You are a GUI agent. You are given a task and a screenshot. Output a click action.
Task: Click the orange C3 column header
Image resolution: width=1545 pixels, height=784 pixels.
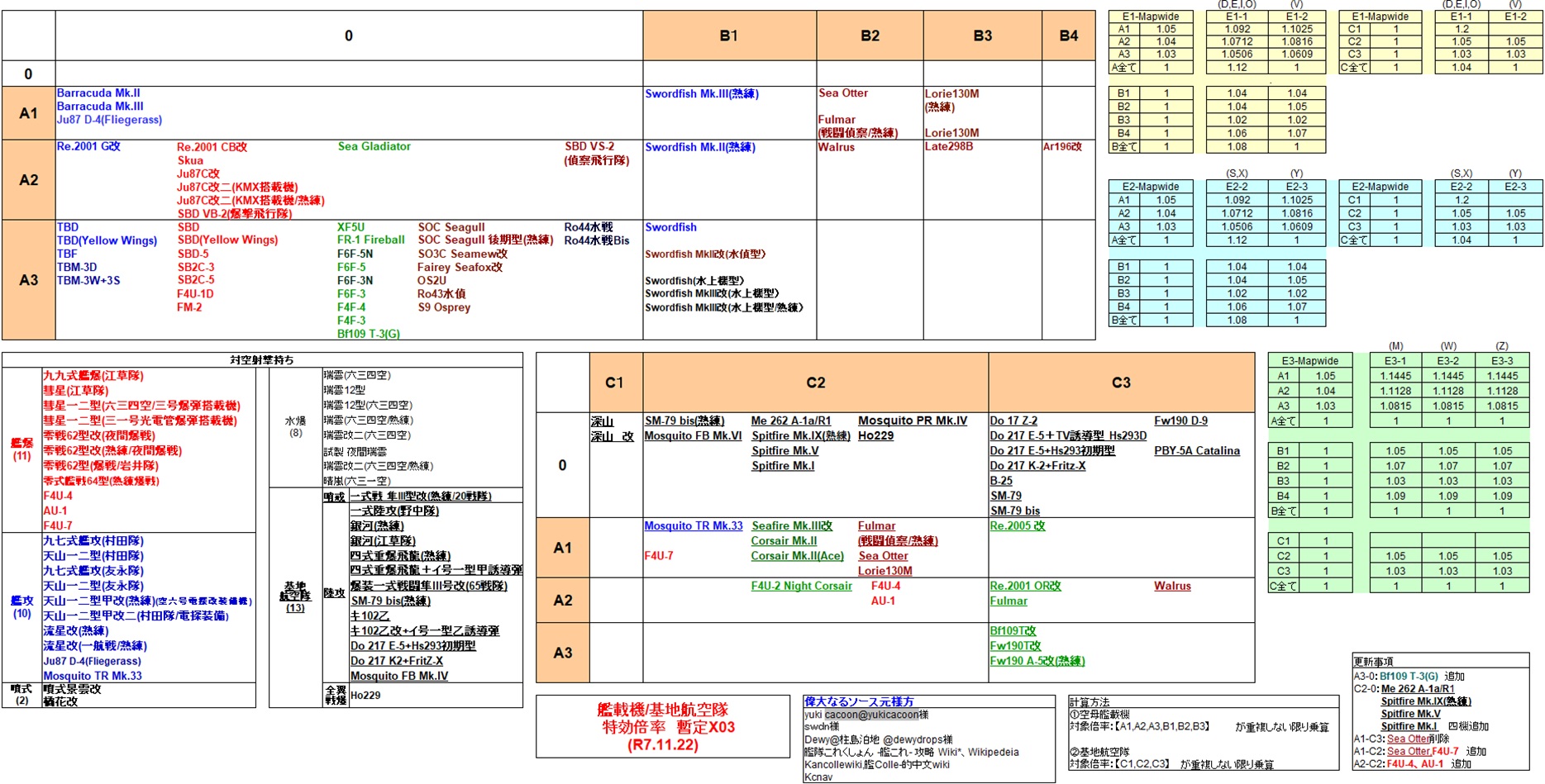[1120, 382]
